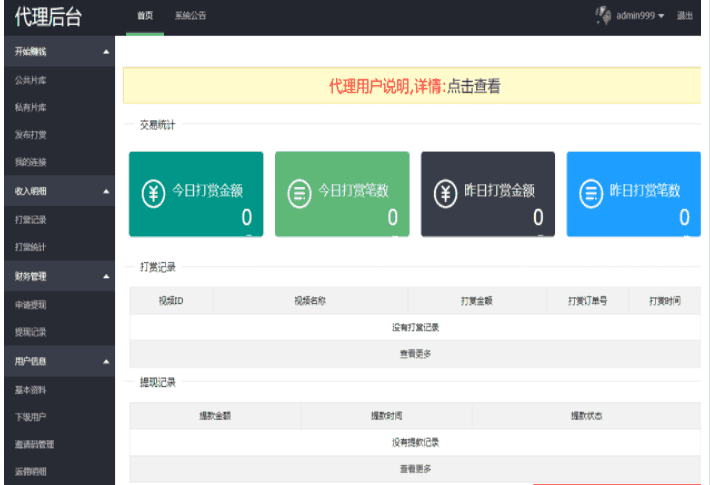Click the list icon on 今日打赏笔数 card
The height and width of the screenshot is (485, 710).
click(x=299, y=194)
